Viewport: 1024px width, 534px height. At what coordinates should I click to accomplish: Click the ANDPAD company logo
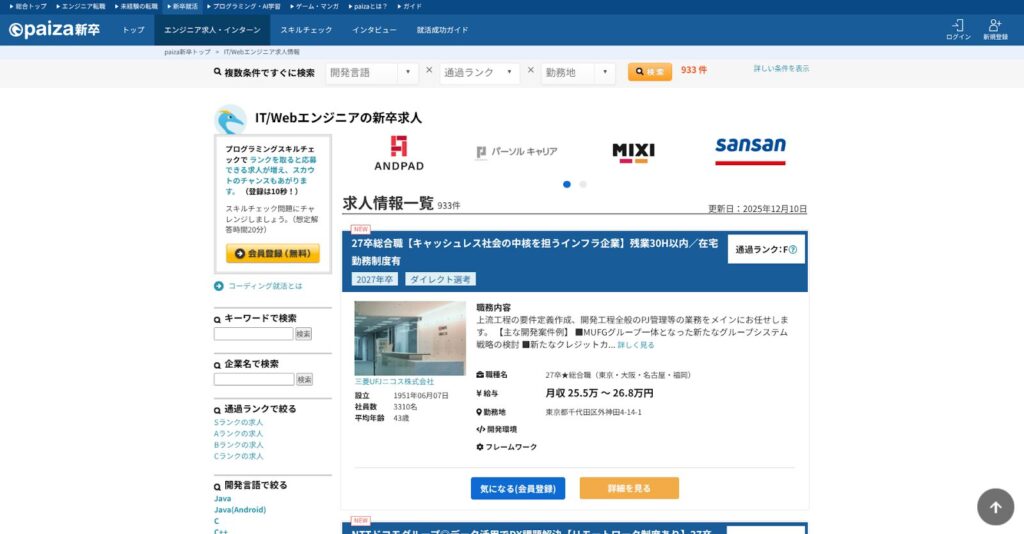(398, 152)
